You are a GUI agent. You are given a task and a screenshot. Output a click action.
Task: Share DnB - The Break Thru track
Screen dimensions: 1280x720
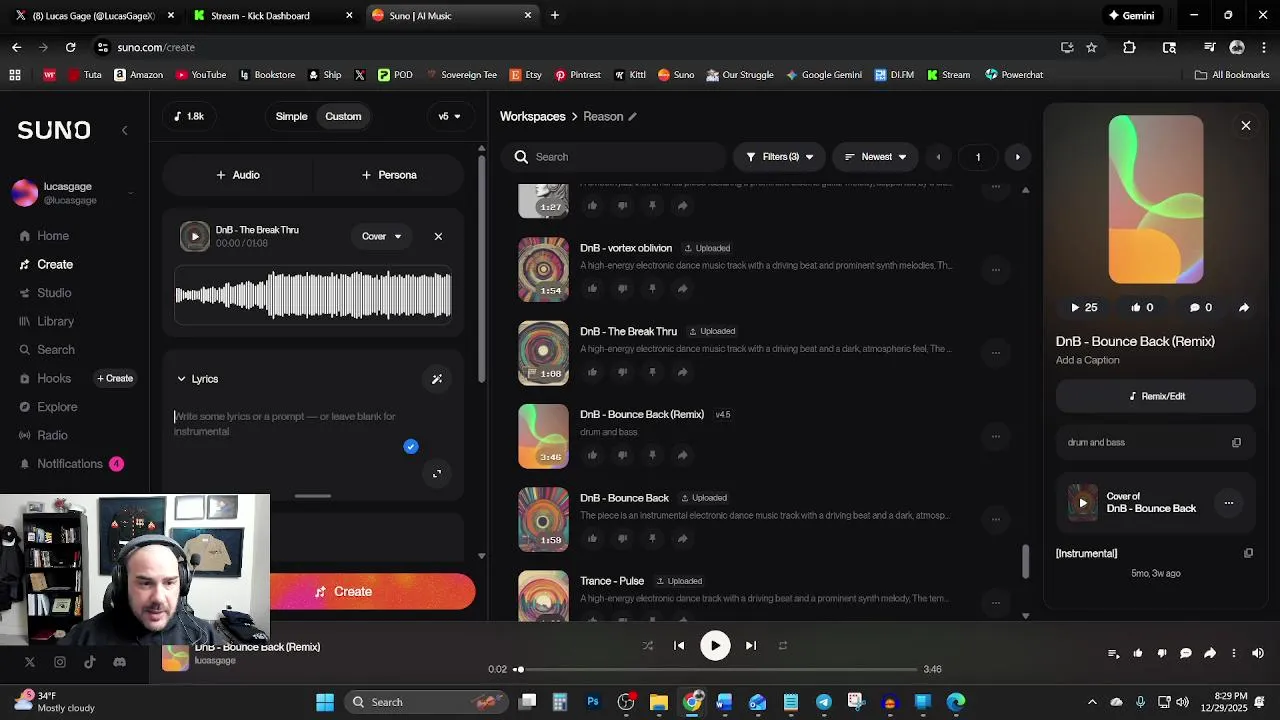tap(682, 372)
